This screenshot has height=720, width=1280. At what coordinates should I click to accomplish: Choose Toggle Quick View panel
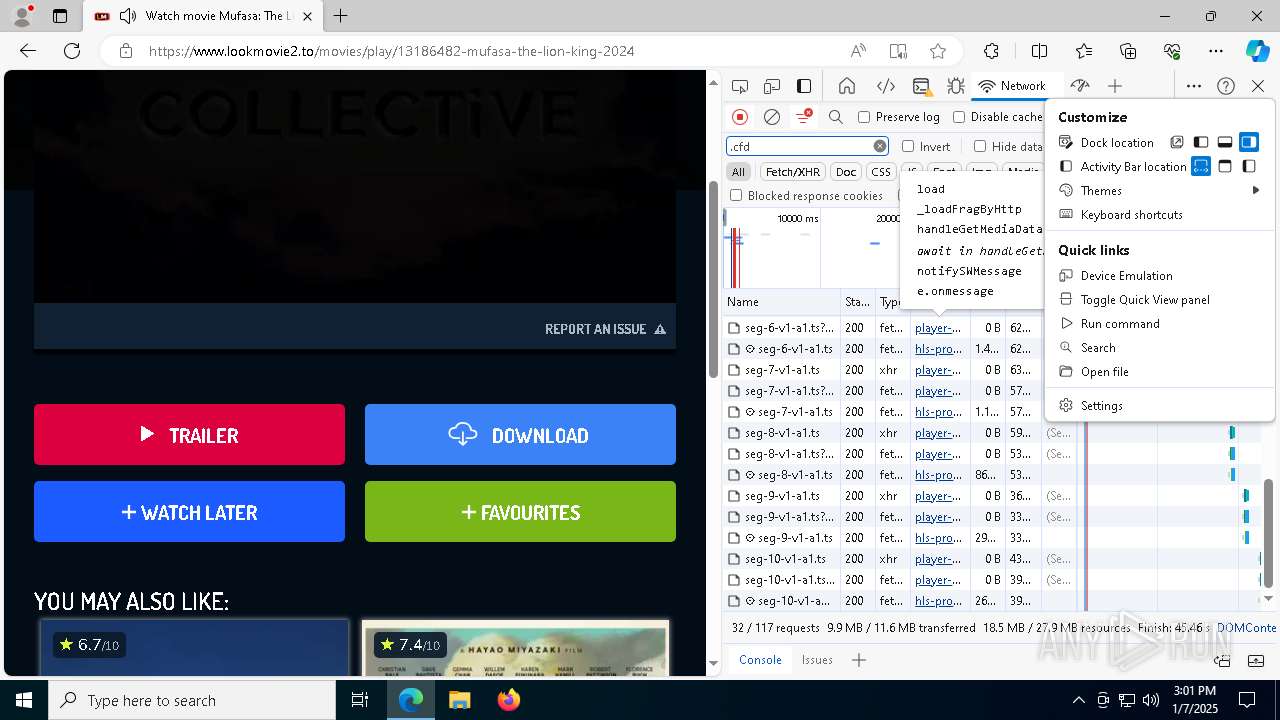[x=1160, y=299]
